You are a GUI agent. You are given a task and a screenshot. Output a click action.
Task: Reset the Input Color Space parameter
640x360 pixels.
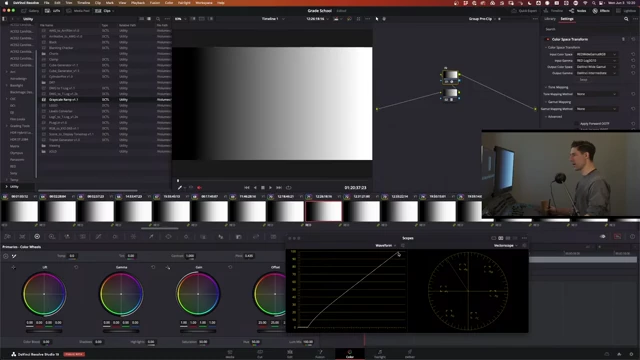[633, 54]
